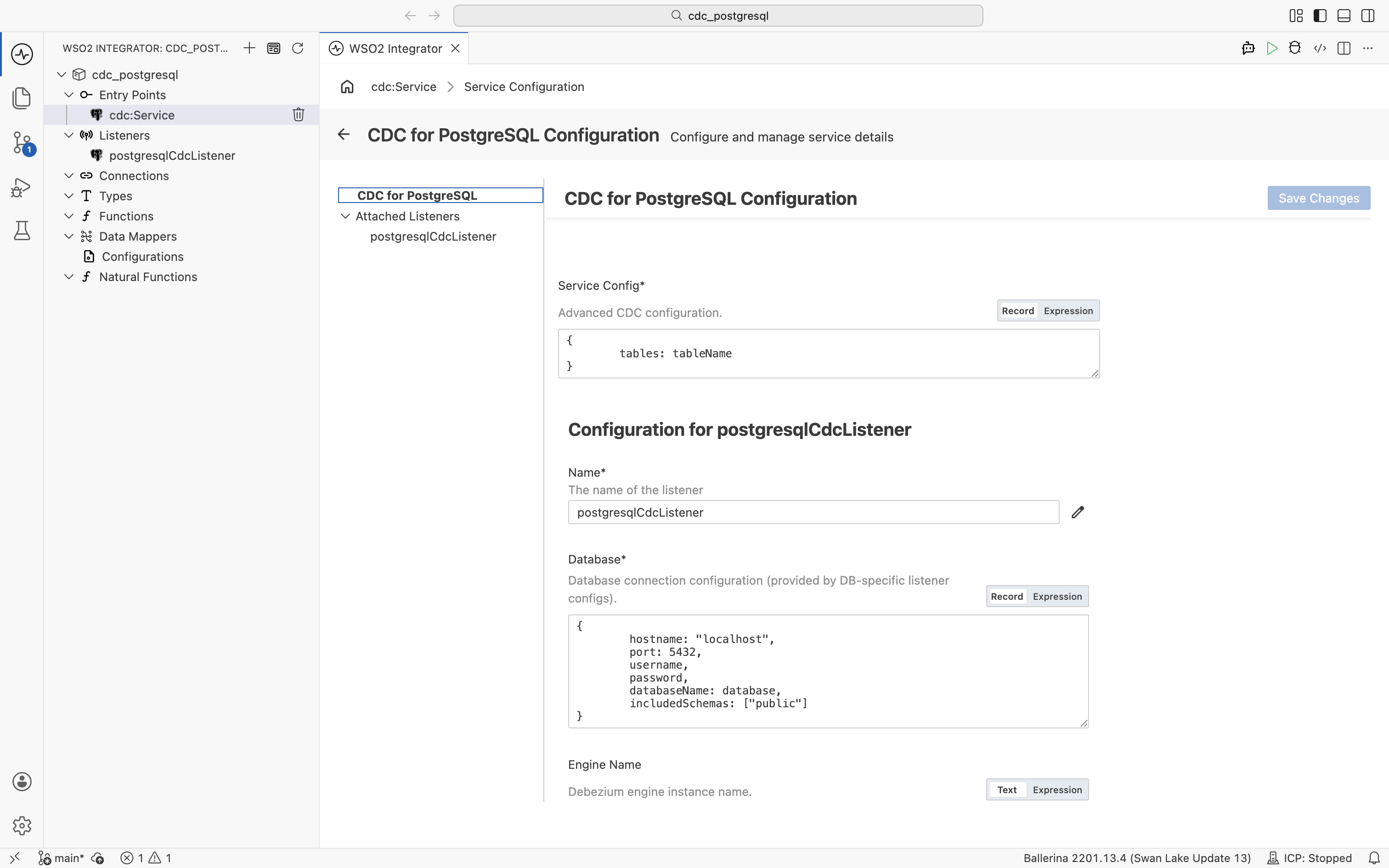Collapse the Listeners tree section
This screenshot has height=868, width=1389.
tap(69, 135)
